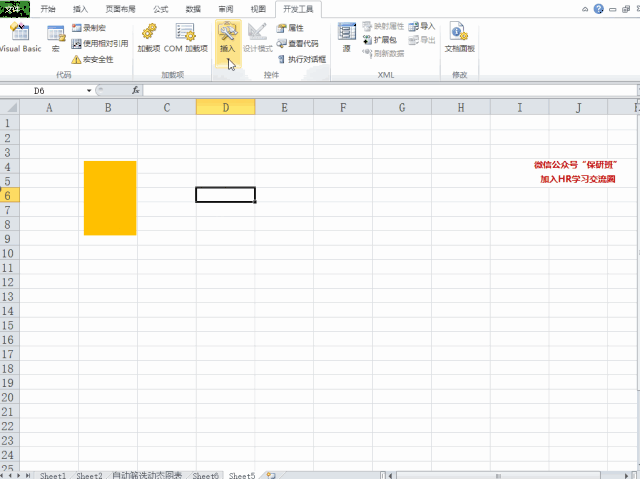Screen dimensions: 640x479
Task: Switch to the 审阅 ribbon tab
Action: tap(226, 9)
